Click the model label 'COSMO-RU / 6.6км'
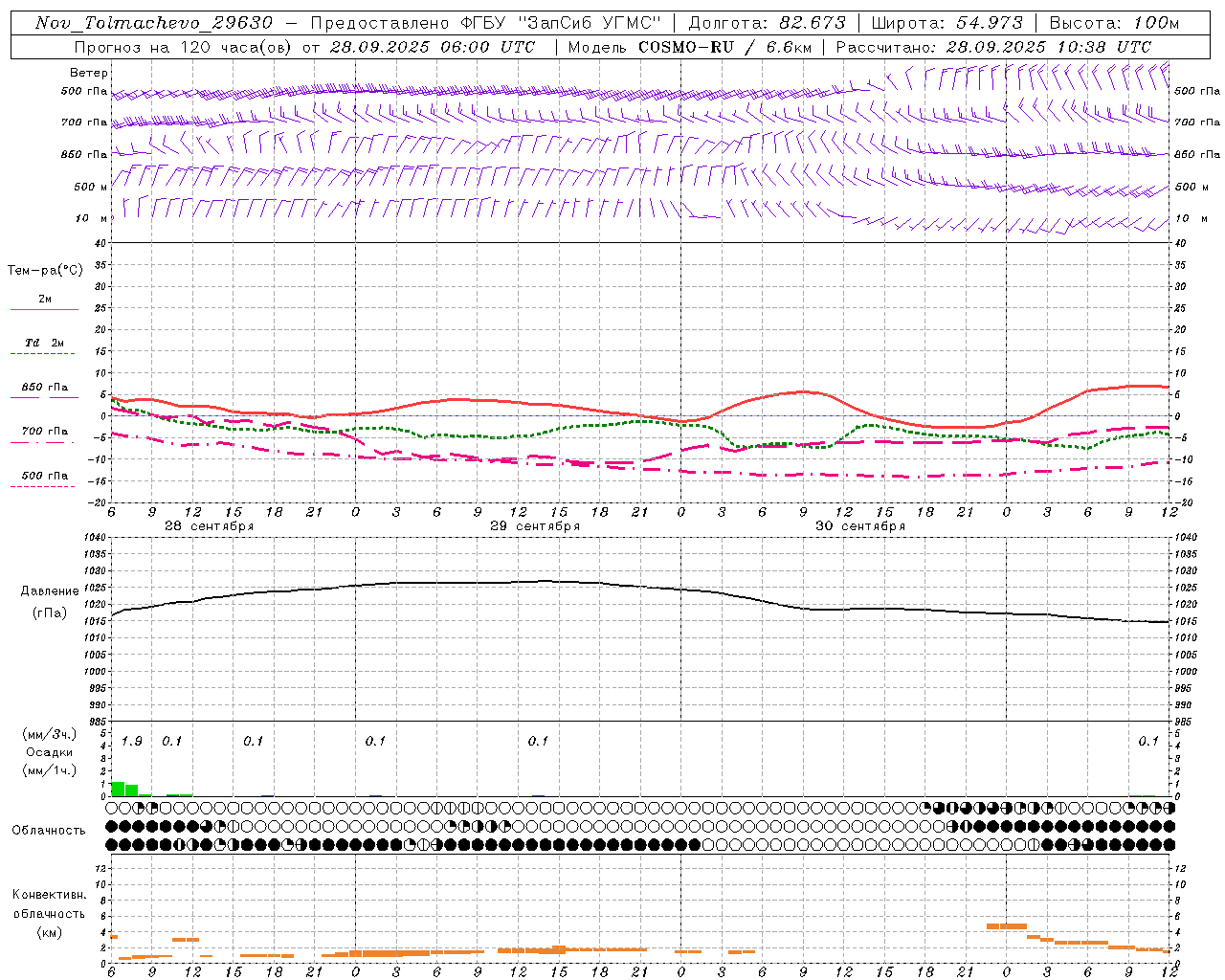The image size is (1225, 980). click(724, 47)
